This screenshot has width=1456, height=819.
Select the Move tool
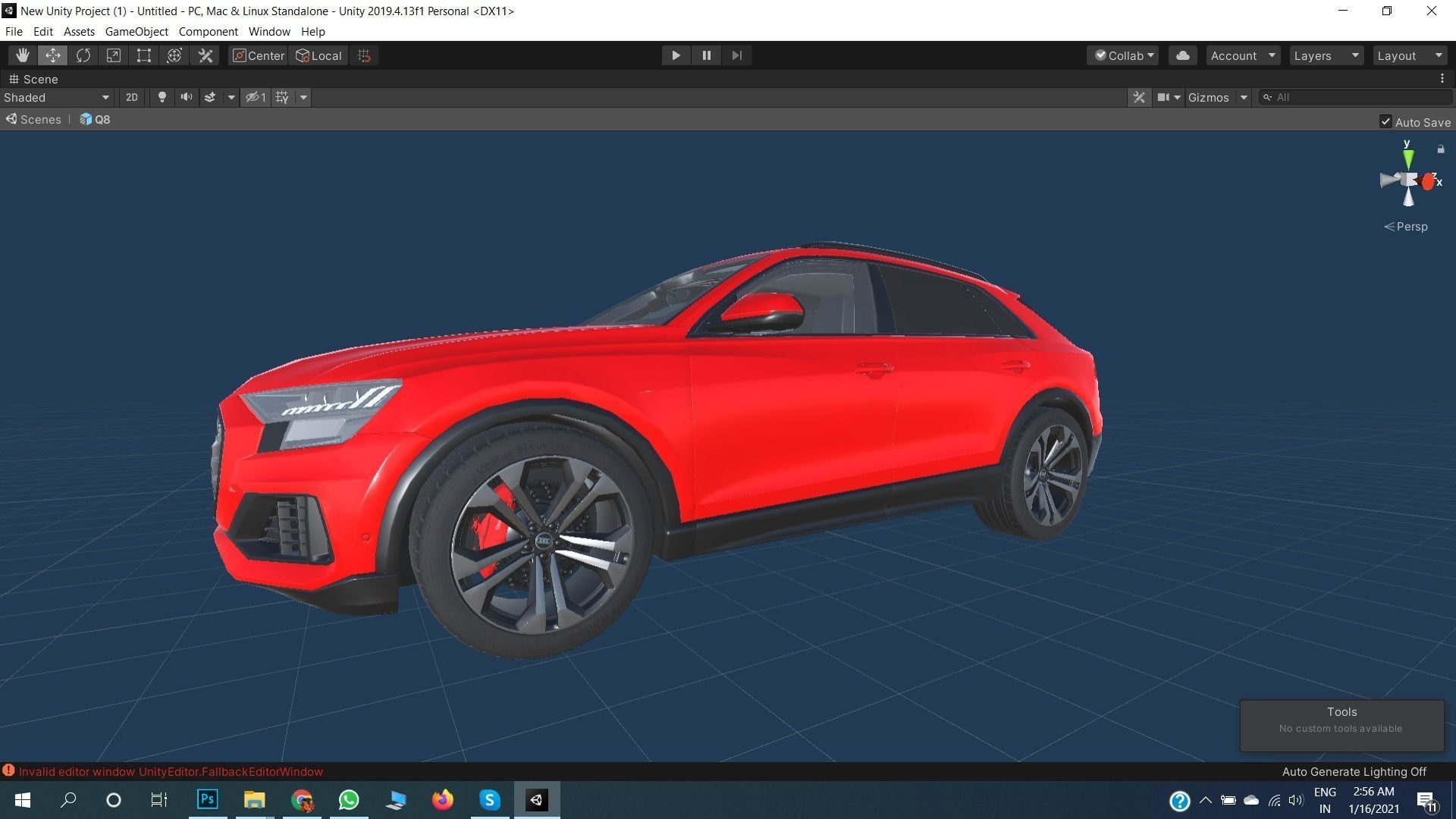pos(52,55)
